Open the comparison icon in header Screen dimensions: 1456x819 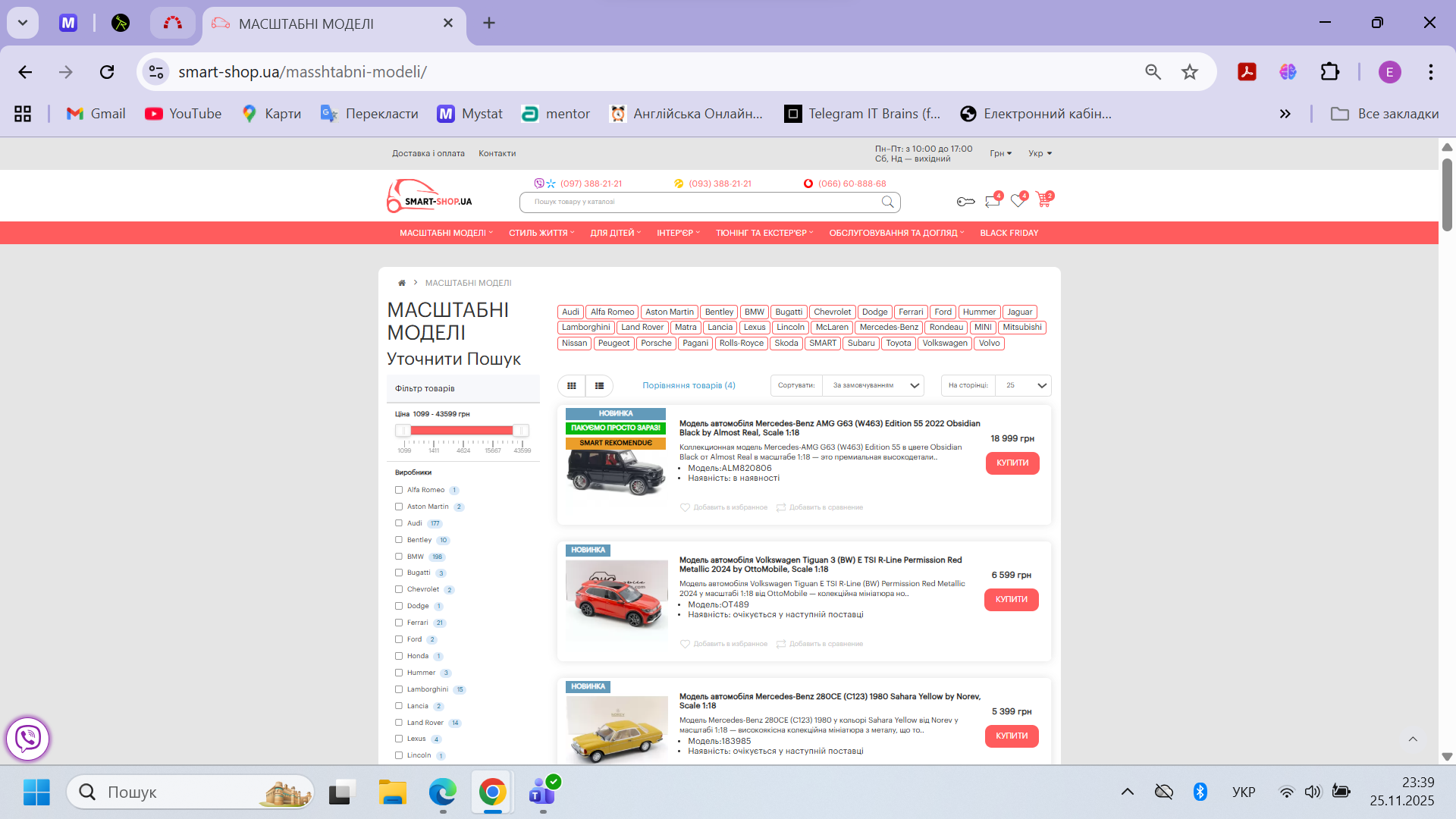pos(992,201)
